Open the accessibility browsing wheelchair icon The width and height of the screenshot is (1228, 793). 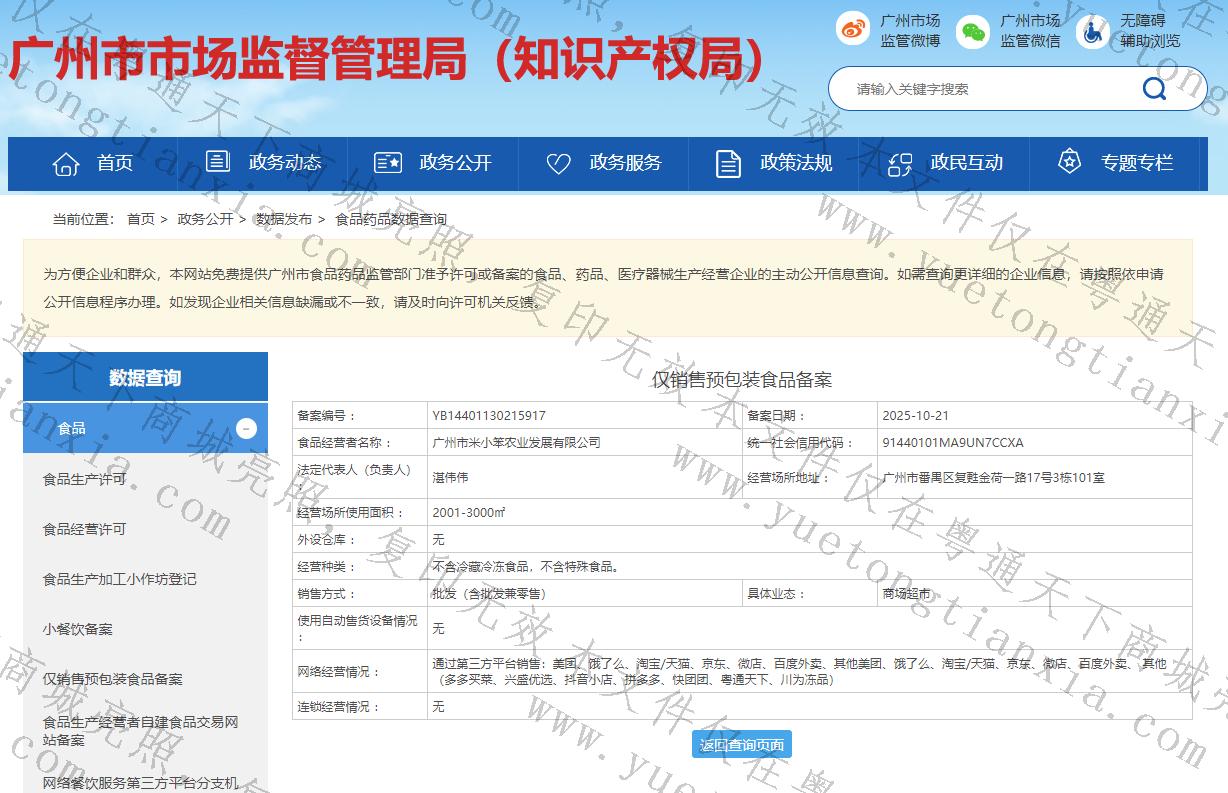pos(1092,31)
